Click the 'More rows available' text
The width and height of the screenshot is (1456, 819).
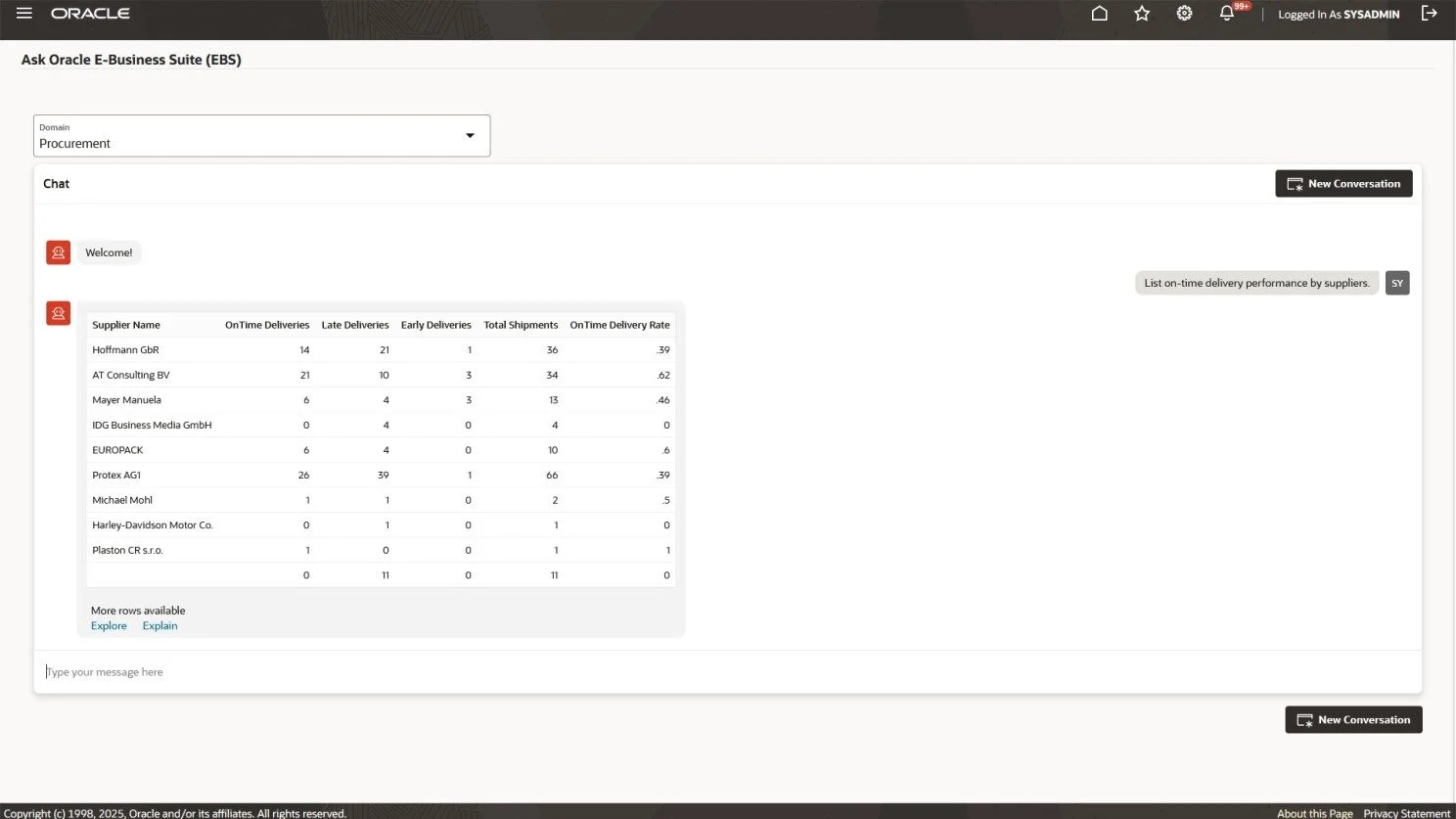[138, 611]
